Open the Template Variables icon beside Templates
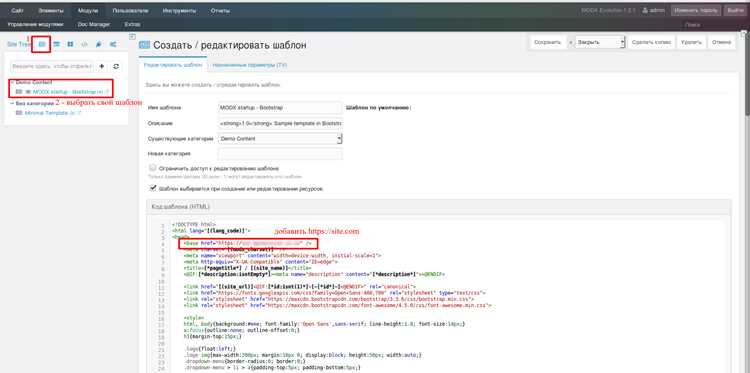Screen dimensions: 750x373 [x=56, y=44]
